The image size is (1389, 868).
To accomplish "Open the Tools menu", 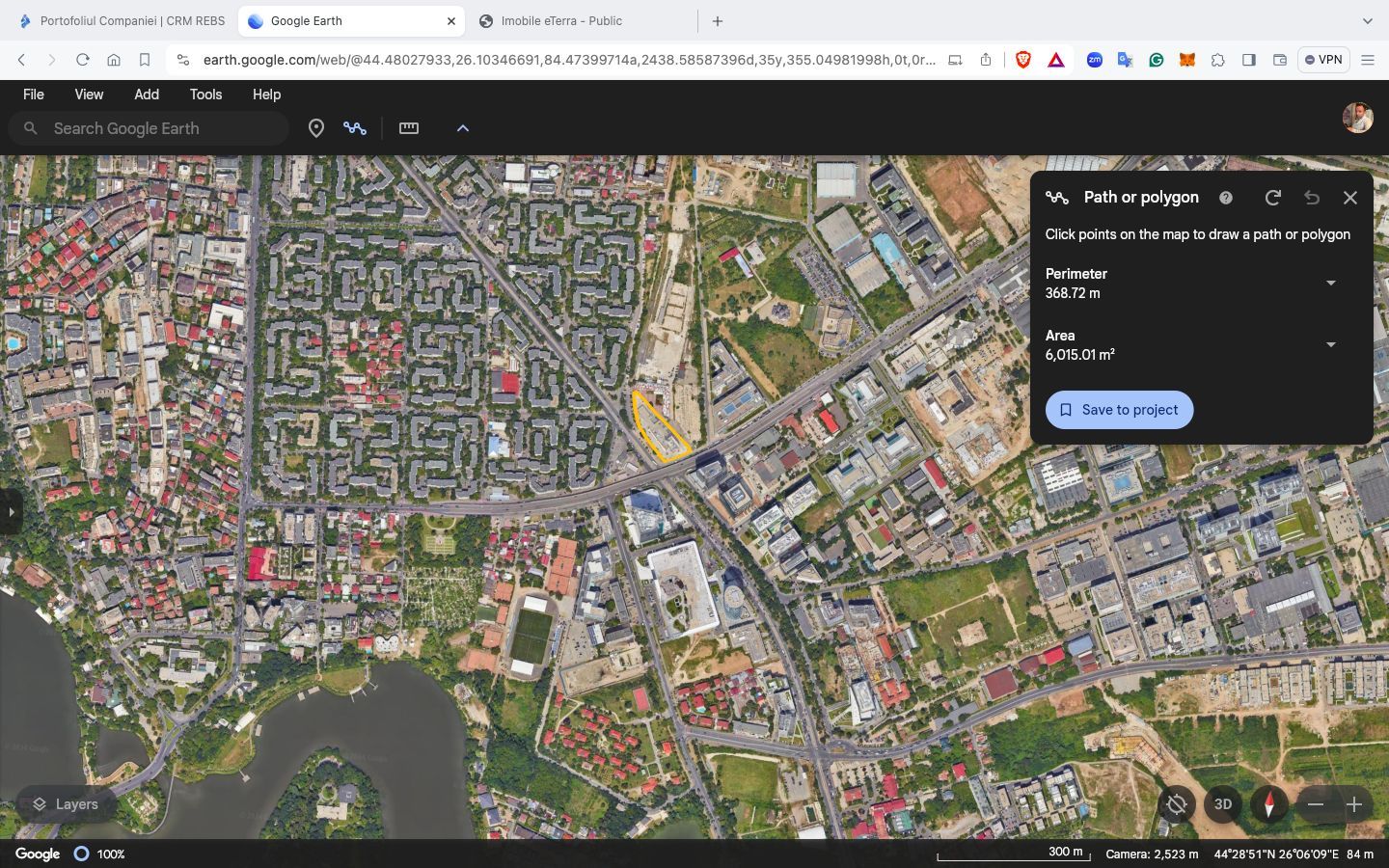I will [205, 95].
